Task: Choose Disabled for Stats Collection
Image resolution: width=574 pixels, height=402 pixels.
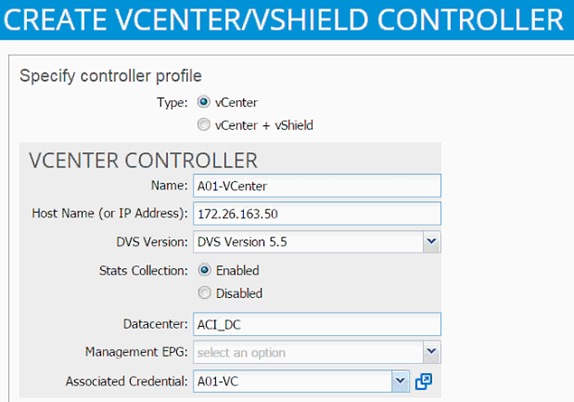Action: (204, 293)
